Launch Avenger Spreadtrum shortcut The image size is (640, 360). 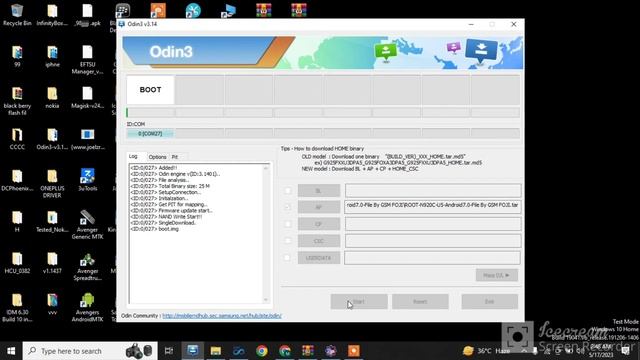87,266
